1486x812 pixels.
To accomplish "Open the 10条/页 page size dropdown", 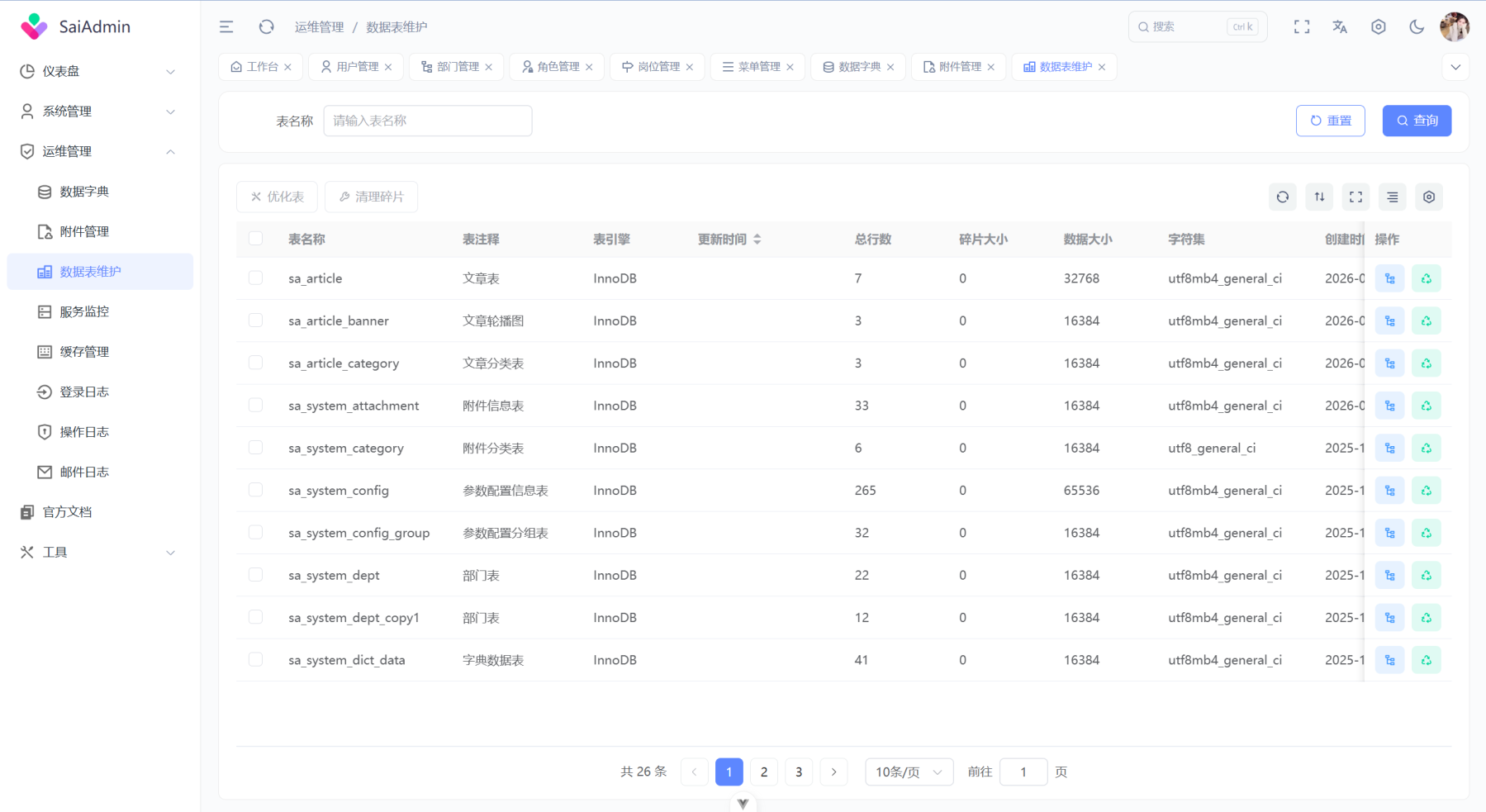I will click(909, 772).
